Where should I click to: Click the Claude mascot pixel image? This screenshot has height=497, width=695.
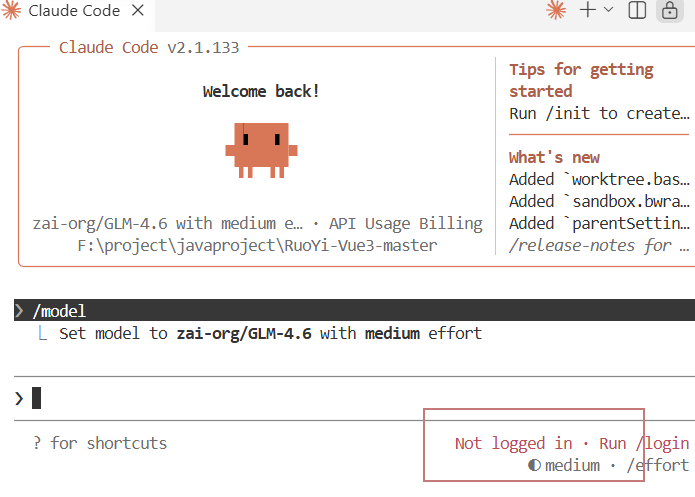point(262,151)
